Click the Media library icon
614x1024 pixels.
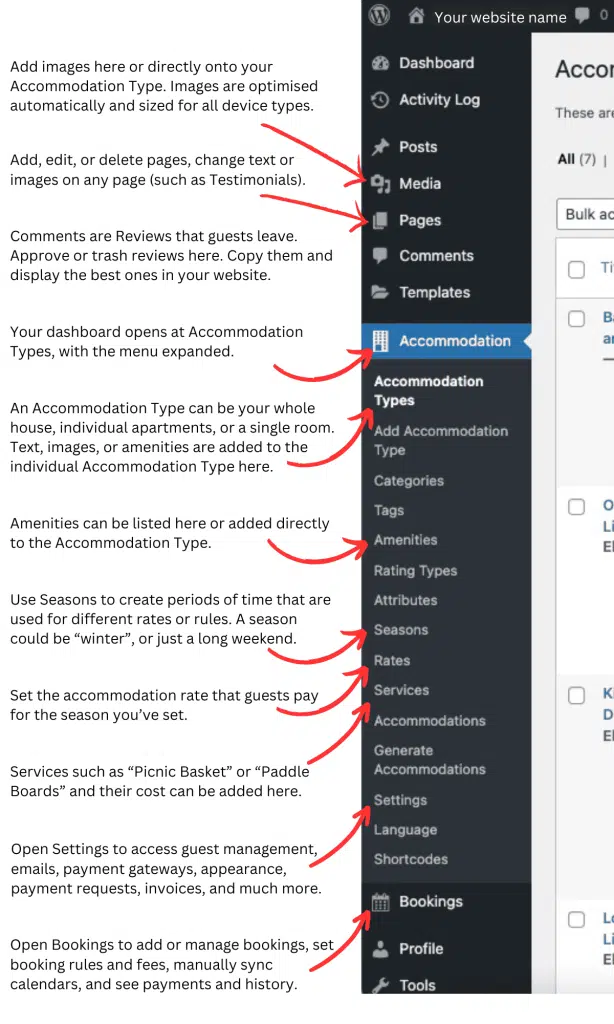click(x=380, y=184)
